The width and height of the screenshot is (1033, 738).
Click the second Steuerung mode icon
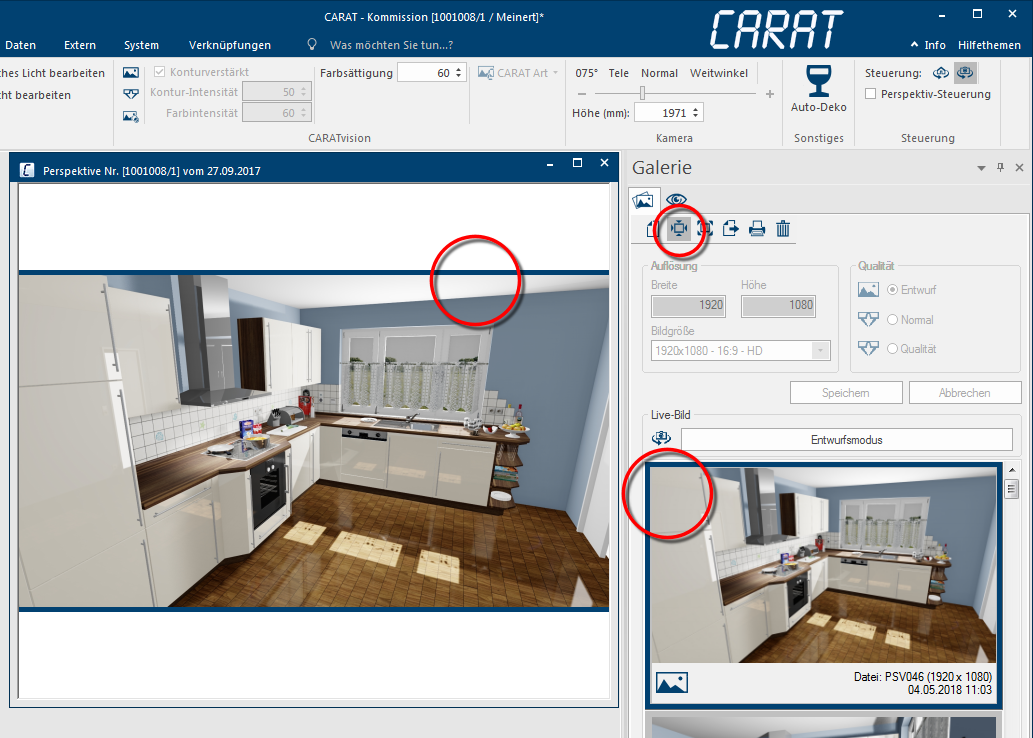point(965,73)
